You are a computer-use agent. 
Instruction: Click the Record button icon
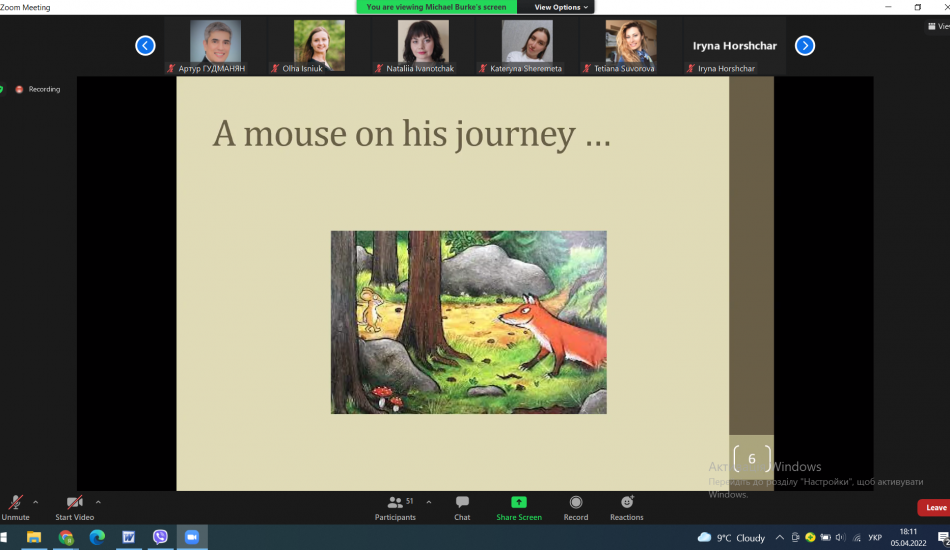click(576, 502)
